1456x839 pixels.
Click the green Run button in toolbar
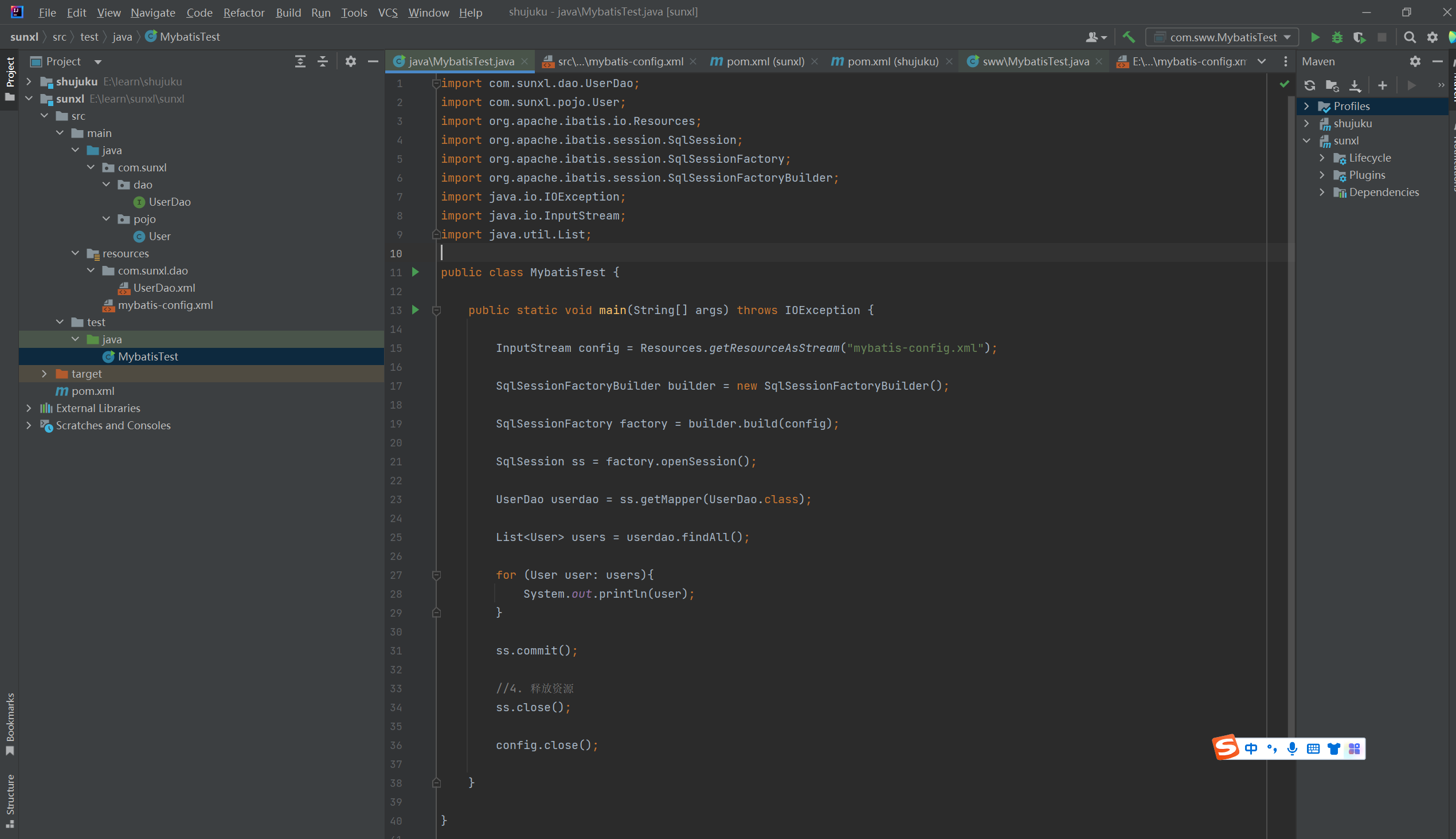[1315, 37]
